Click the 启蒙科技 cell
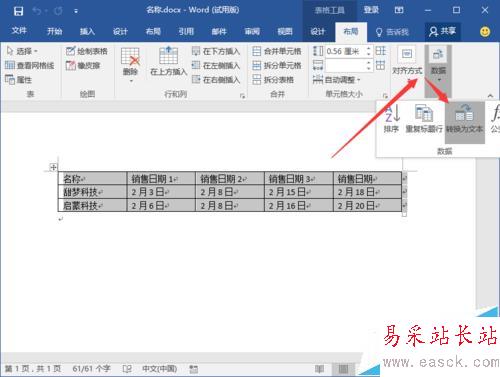 click(92, 205)
